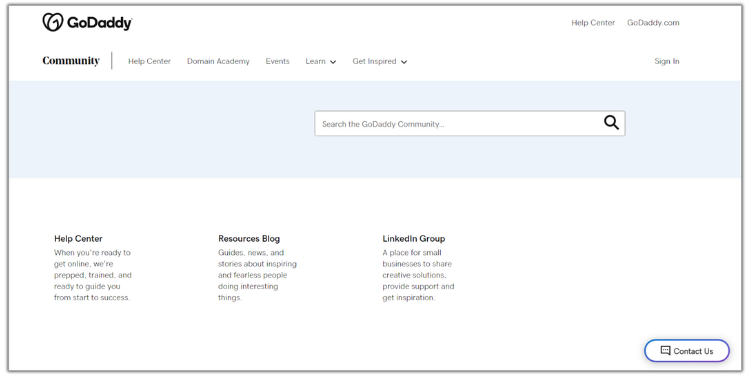Click the Contact Us button label
The height and width of the screenshot is (376, 750).
click(x=693, y=351)
